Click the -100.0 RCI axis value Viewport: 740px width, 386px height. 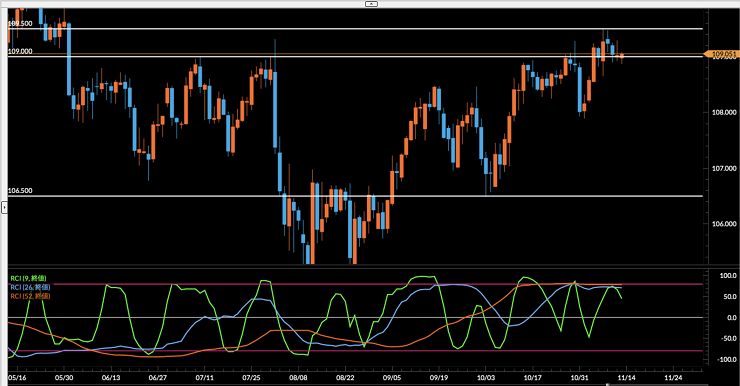coord(727,360)
